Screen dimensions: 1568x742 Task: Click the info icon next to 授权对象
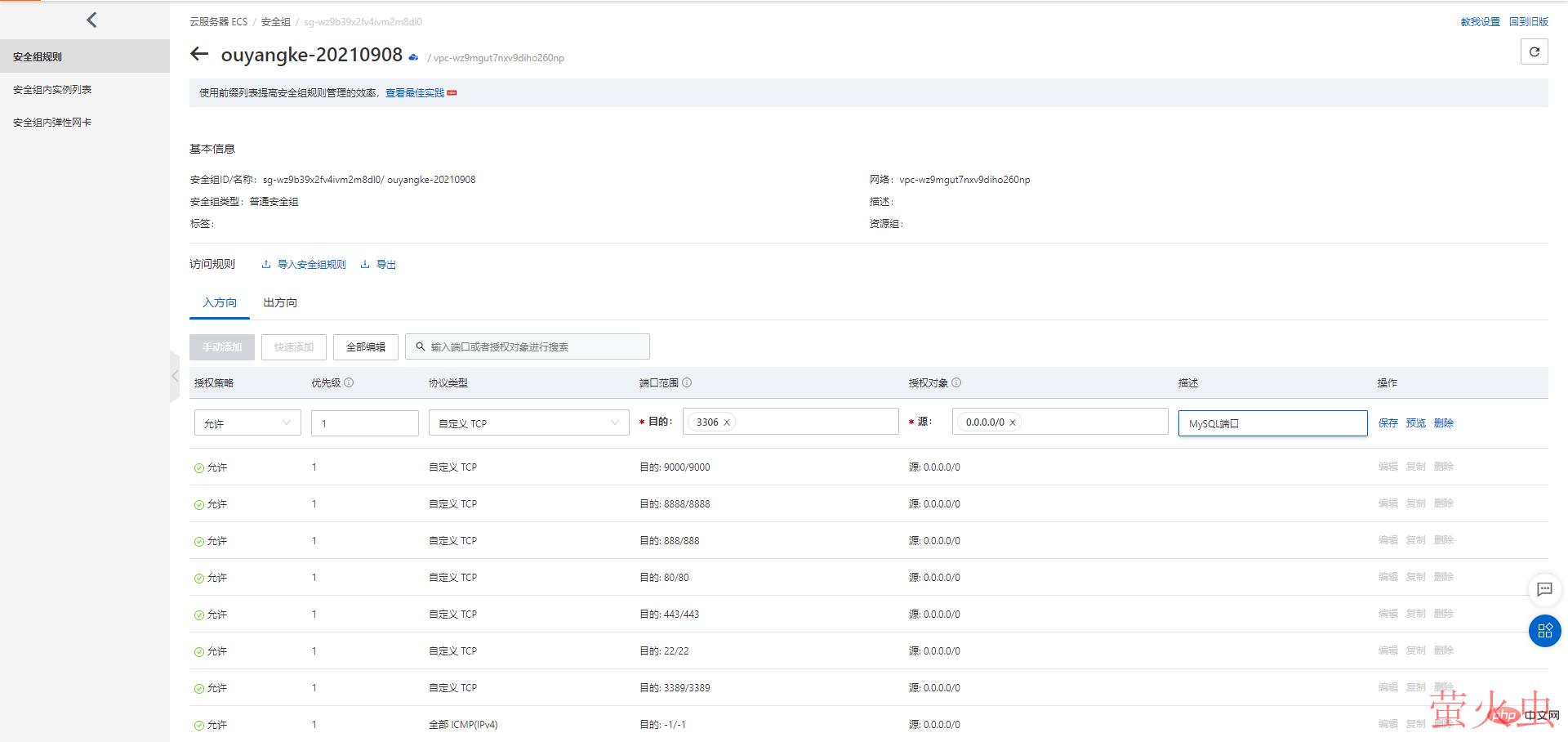pos(956,382)
